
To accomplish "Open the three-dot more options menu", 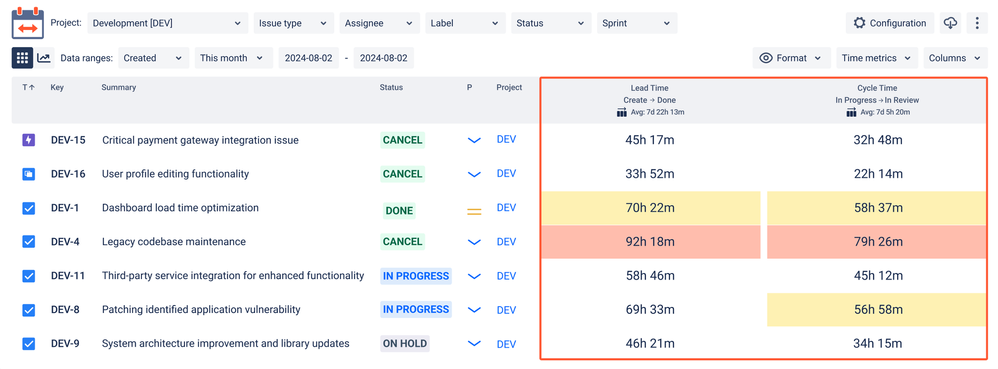I will (977, 23).
